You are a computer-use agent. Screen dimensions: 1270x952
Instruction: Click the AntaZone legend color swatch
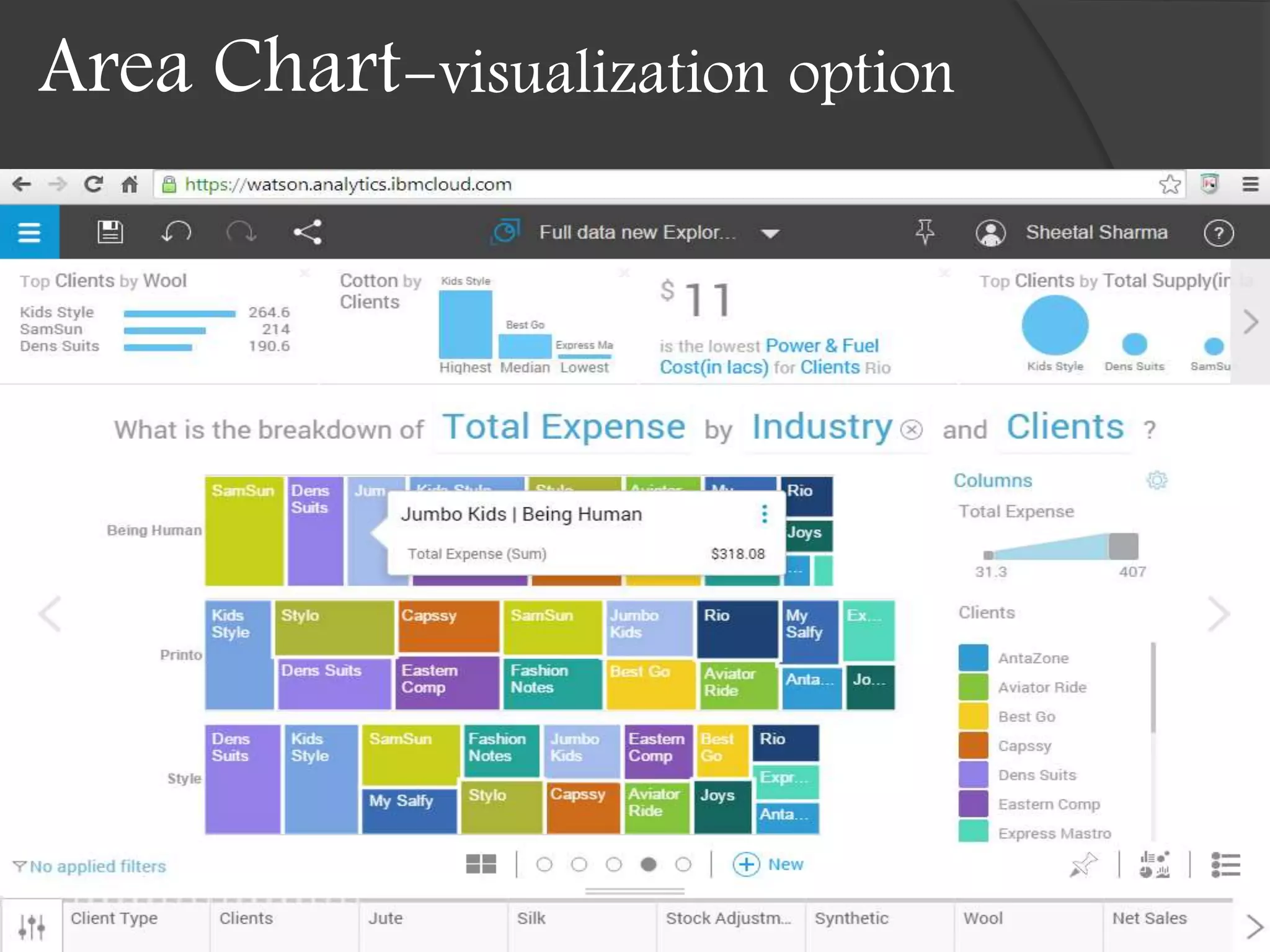(973, 658)
